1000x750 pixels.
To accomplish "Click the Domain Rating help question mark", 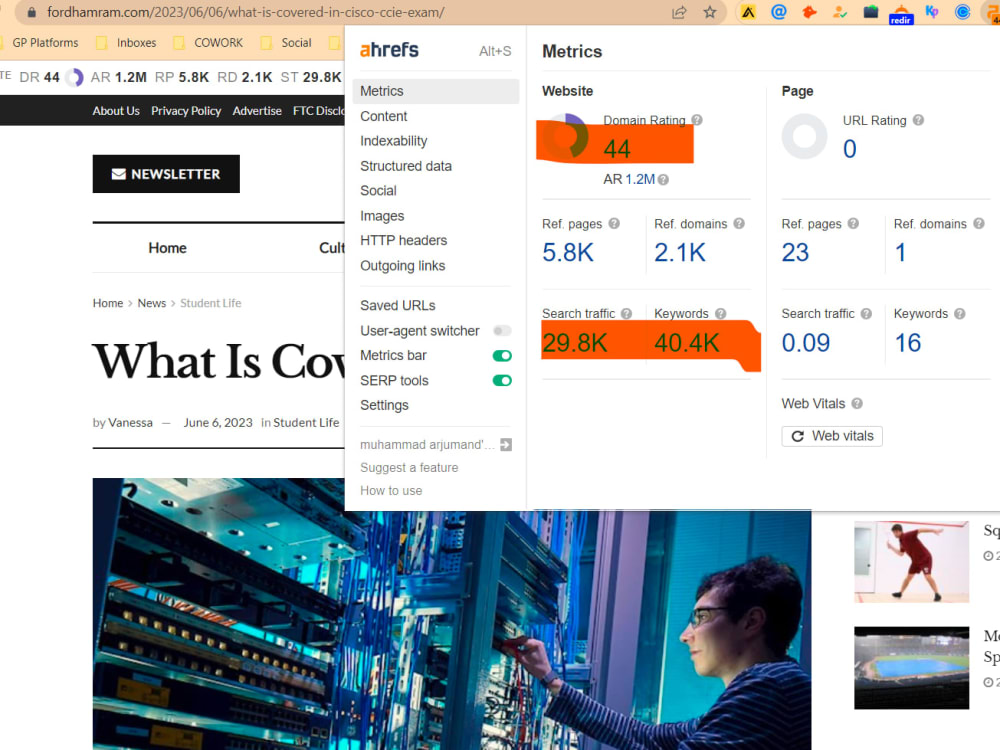I will [697, 120].
